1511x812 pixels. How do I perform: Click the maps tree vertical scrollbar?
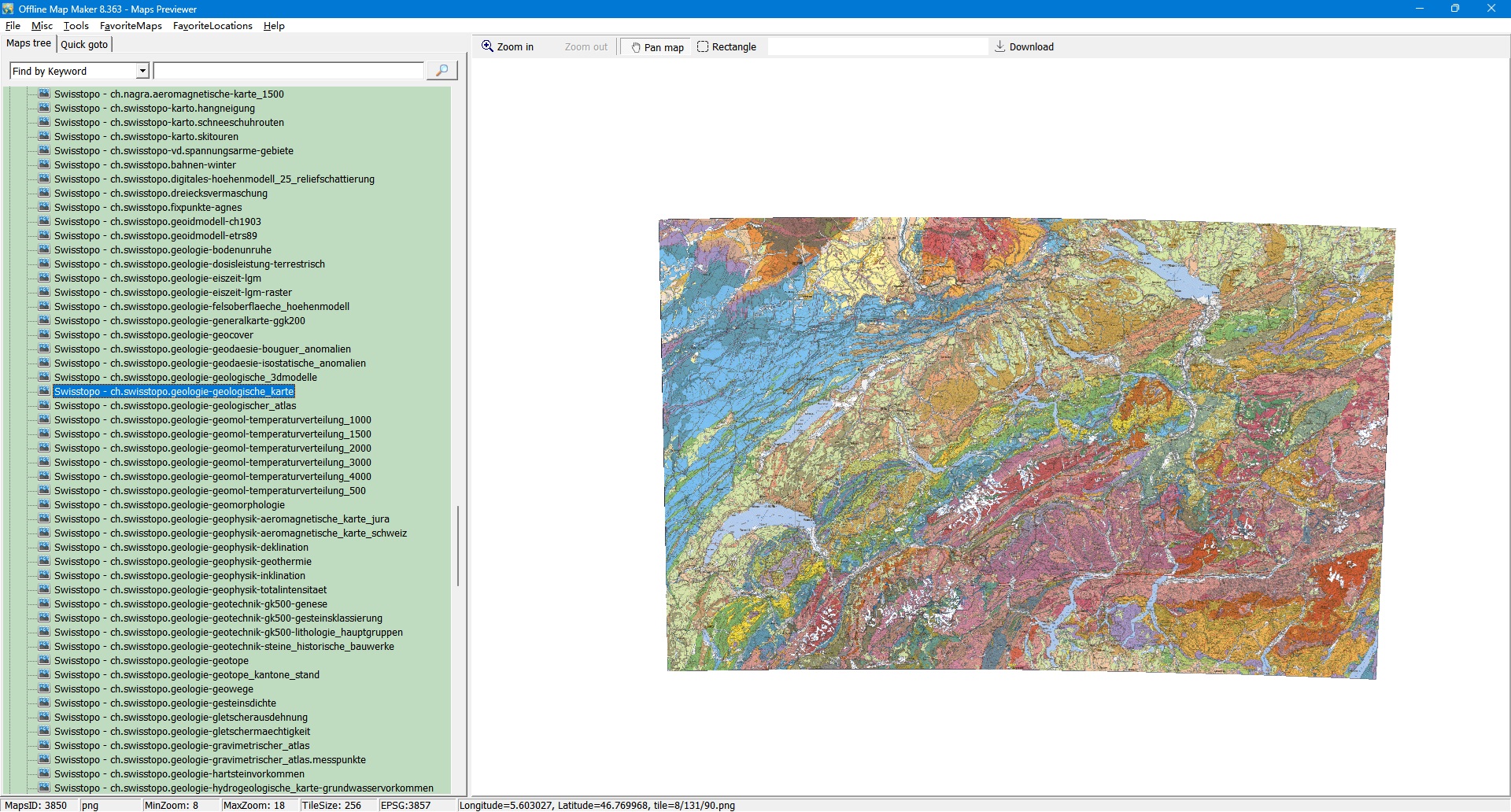tap(457, 546)
